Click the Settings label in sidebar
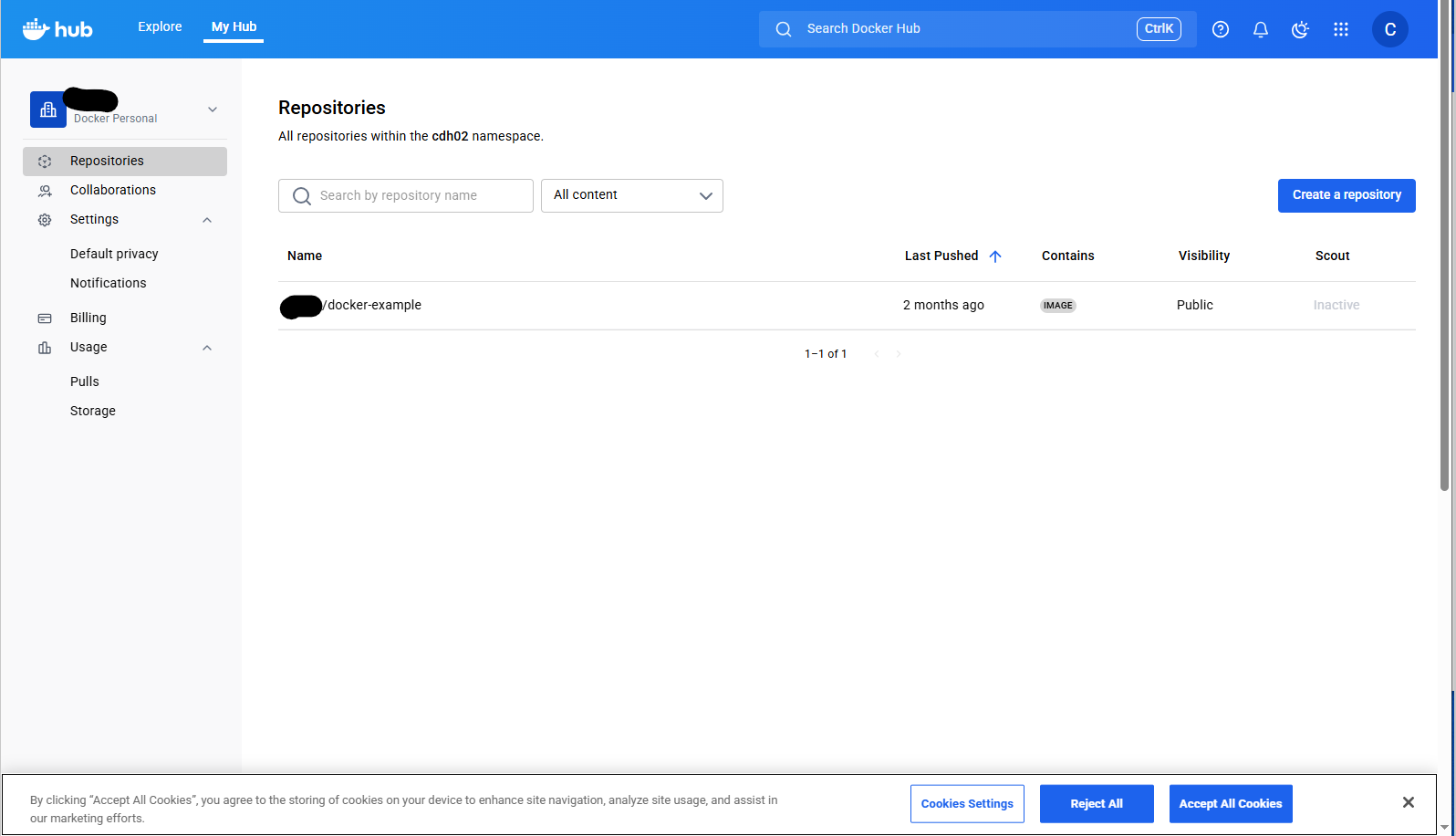1456x836 pixels. click(94, 219)
